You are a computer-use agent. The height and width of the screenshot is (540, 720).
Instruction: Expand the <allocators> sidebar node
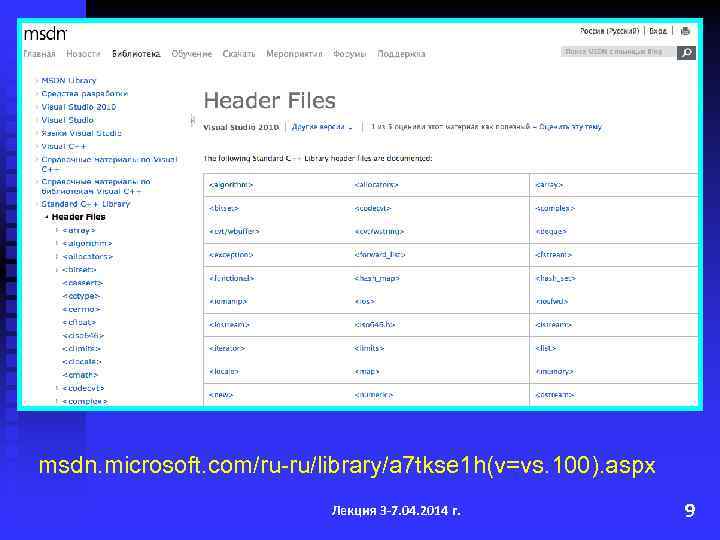57,257
